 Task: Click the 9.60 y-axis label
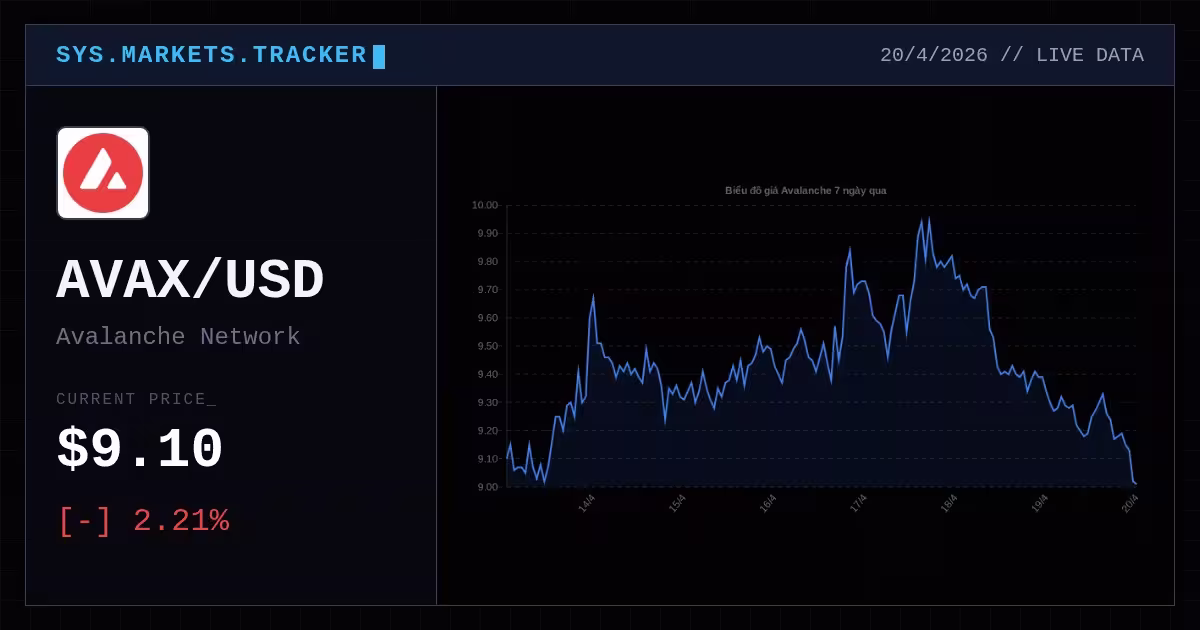click(487, 318)
